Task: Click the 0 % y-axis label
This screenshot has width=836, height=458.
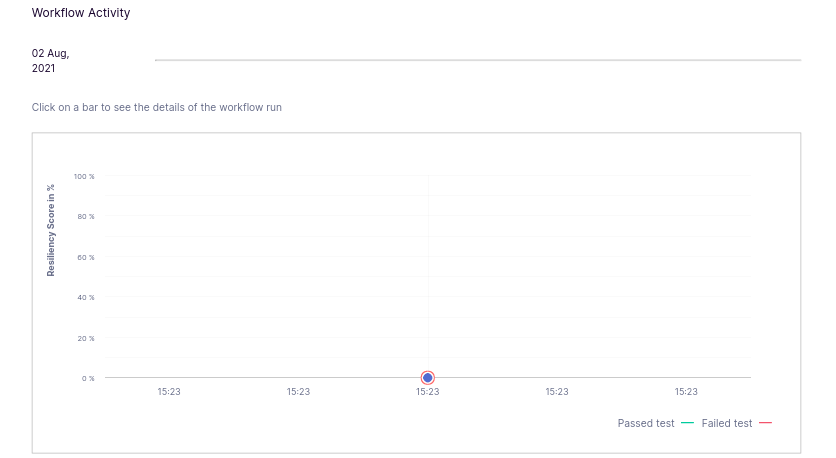Action: tap(87, 378)
